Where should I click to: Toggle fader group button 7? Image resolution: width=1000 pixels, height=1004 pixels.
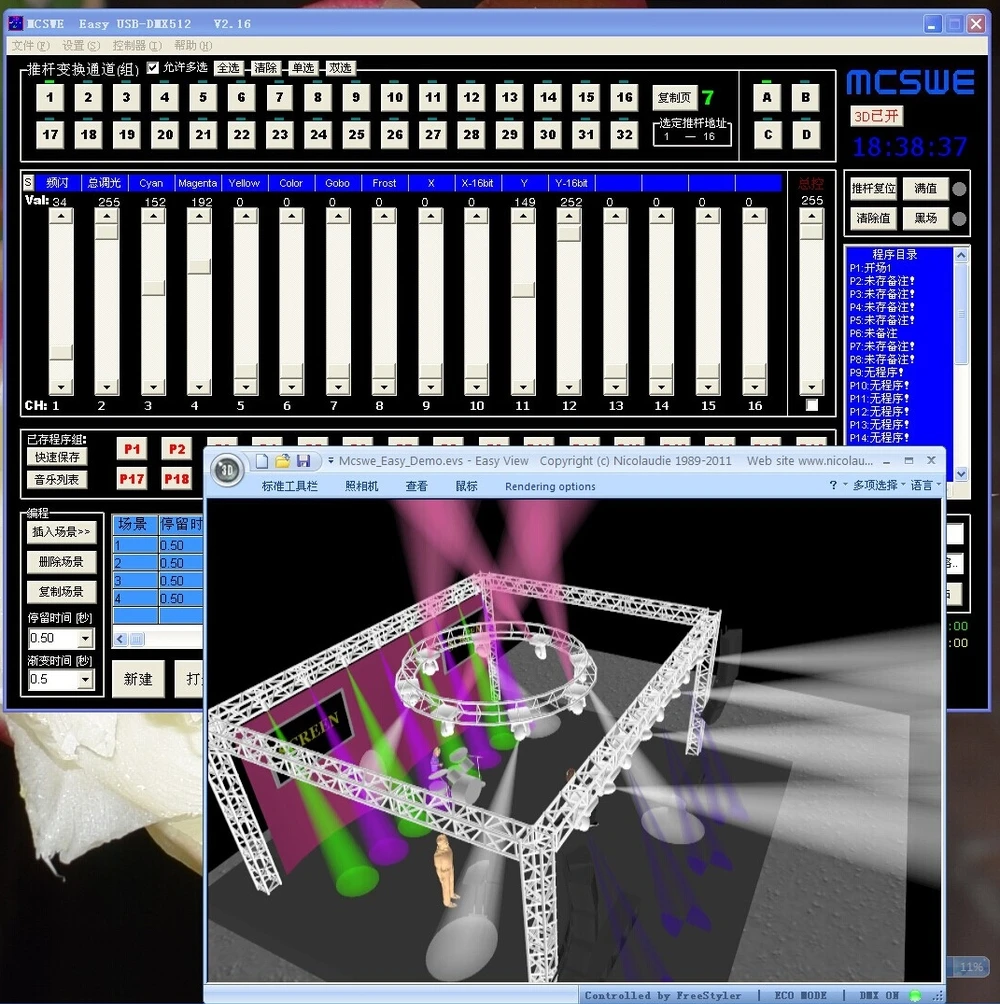coord(280,98)
